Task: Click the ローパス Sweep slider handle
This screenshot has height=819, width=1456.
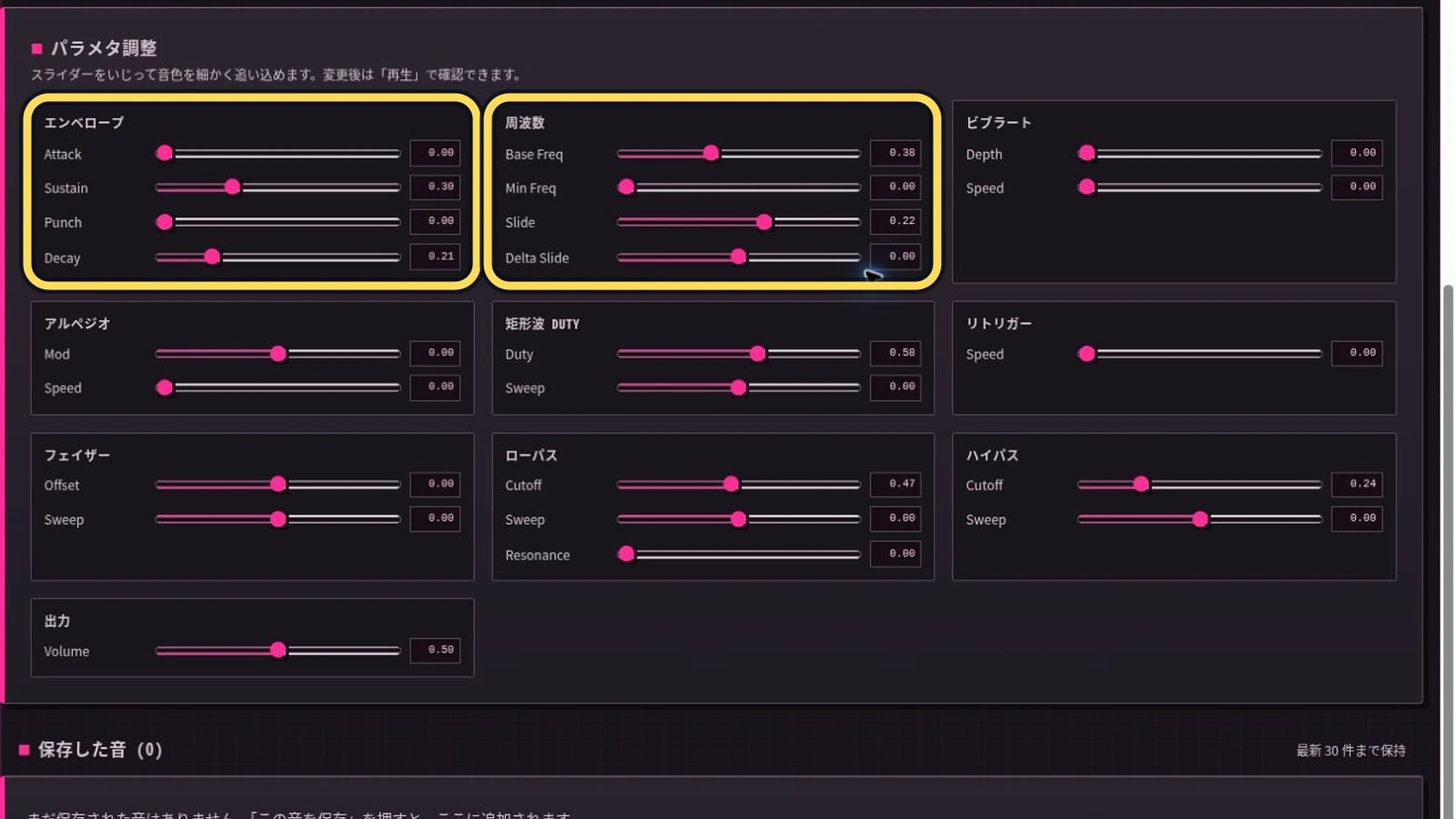Action: [x=739, y=519]
